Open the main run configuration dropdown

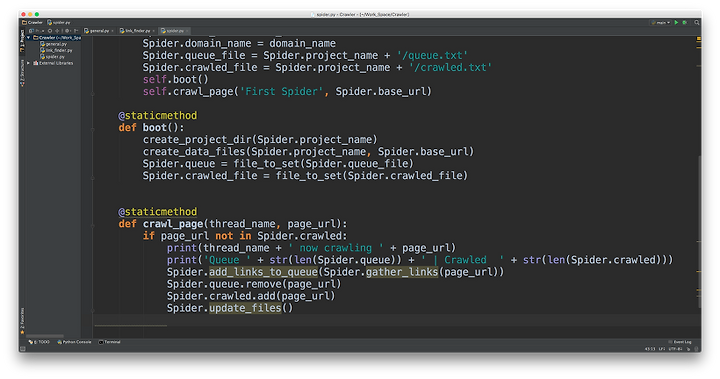click(660, 22)
